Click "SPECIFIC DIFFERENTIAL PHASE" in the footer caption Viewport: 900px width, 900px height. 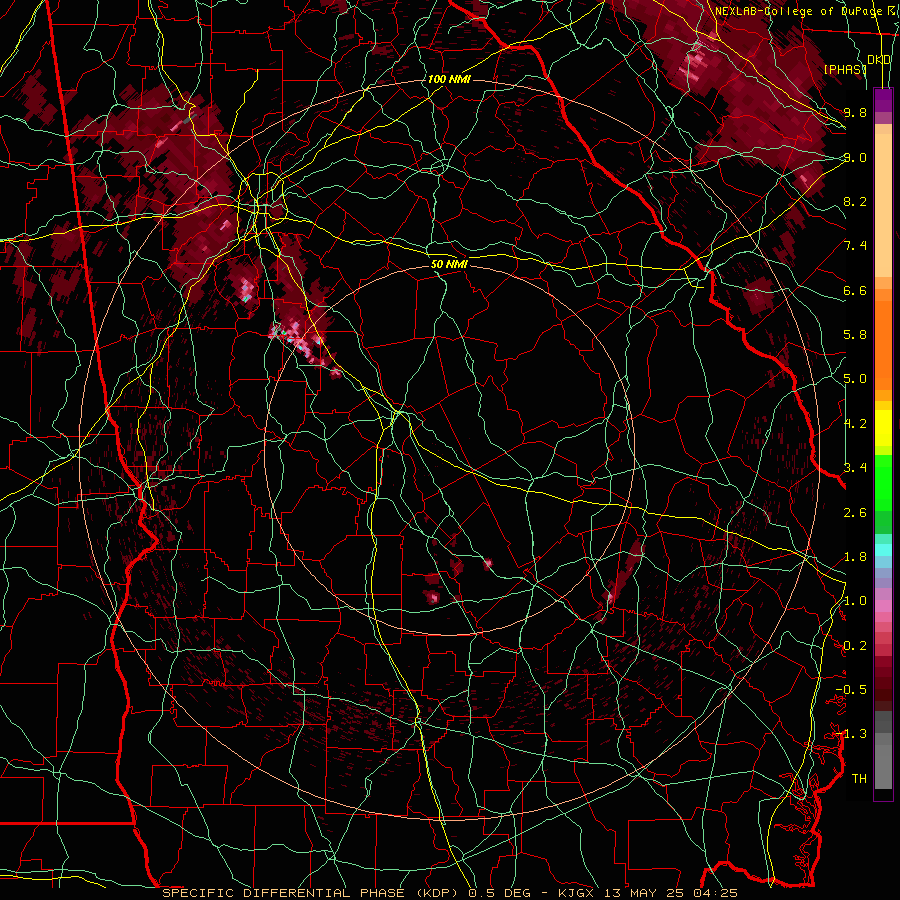pos(283,893)
